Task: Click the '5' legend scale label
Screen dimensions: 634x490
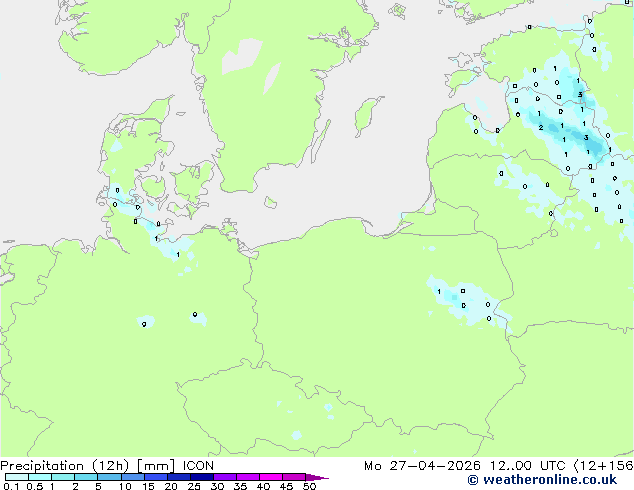Action: click(x=98, y=486)
